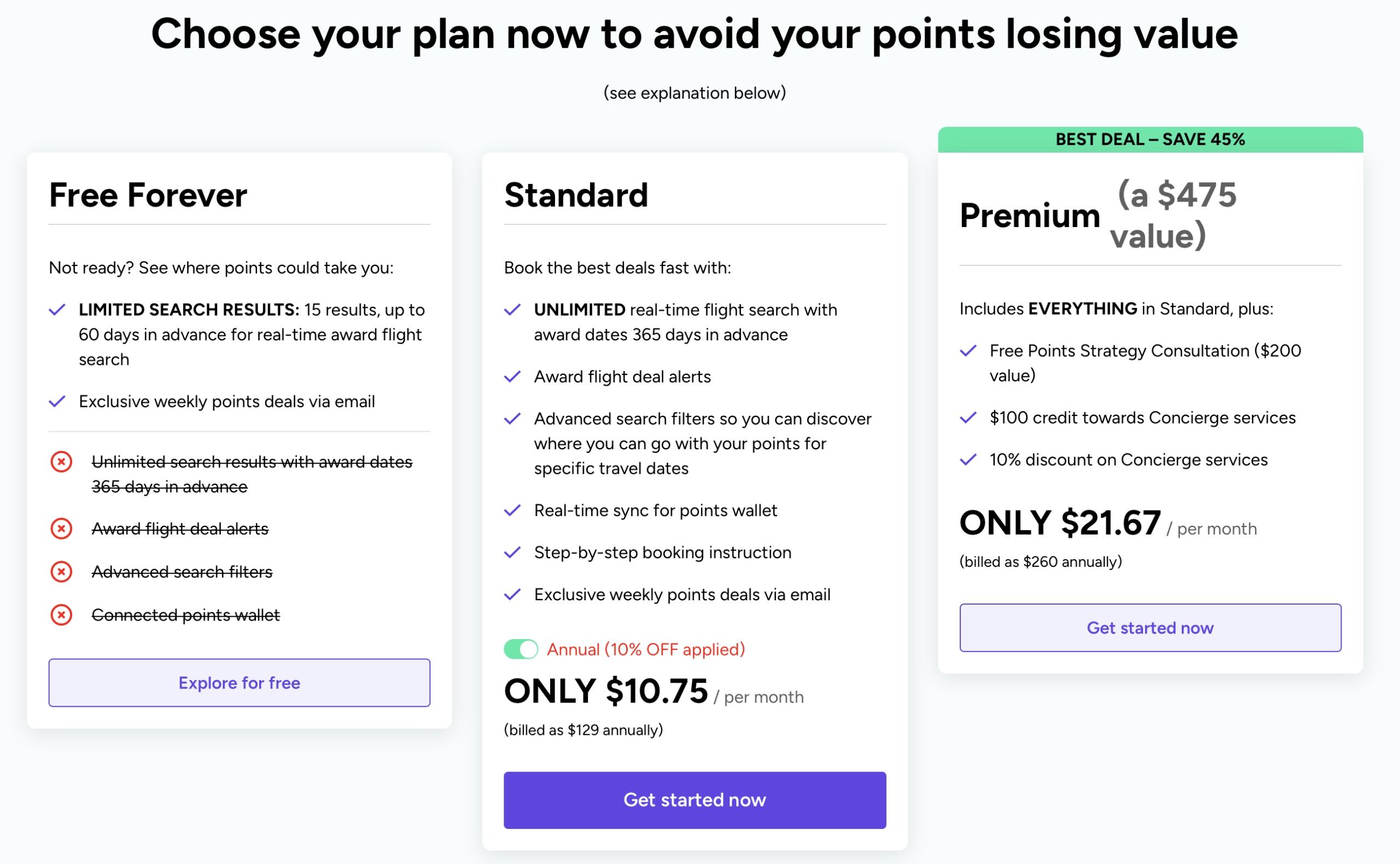Click Get started now under Standard plan
Viewport: 1400px width, 864px height.
click(695, 800)
